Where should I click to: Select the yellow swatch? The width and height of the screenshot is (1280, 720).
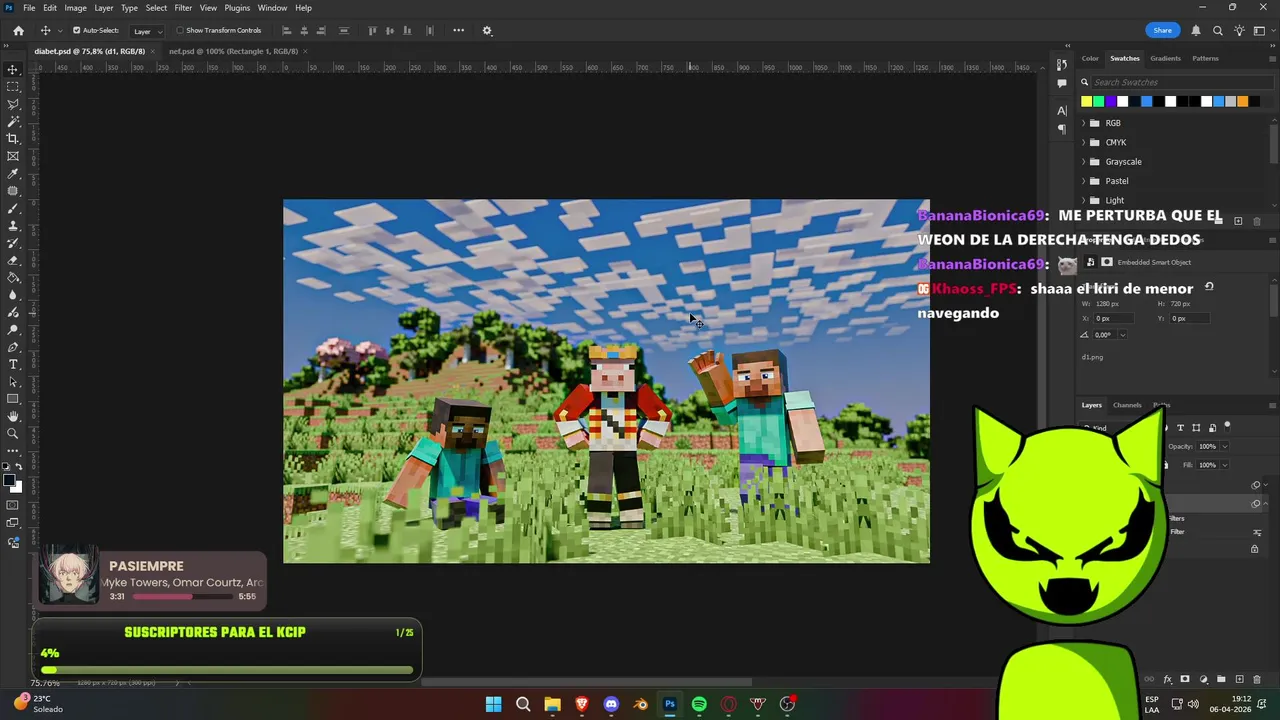tap(1086, 101)
